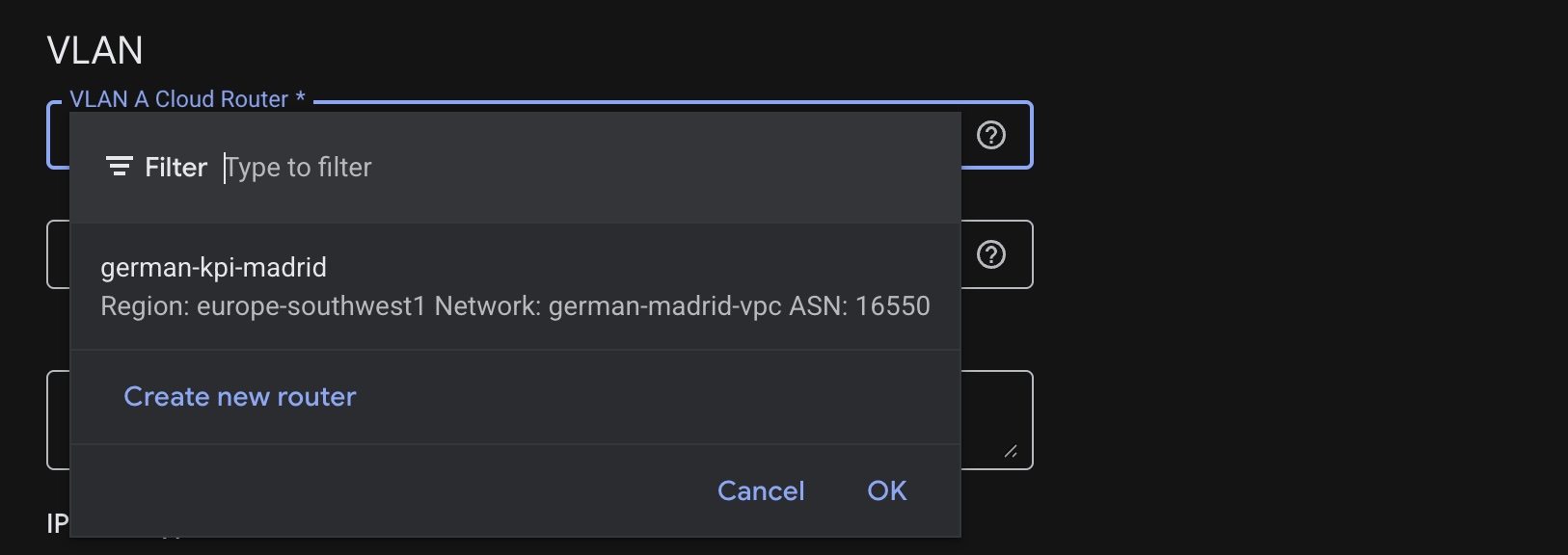Click the VLAN section heading

tap(95, 50)
